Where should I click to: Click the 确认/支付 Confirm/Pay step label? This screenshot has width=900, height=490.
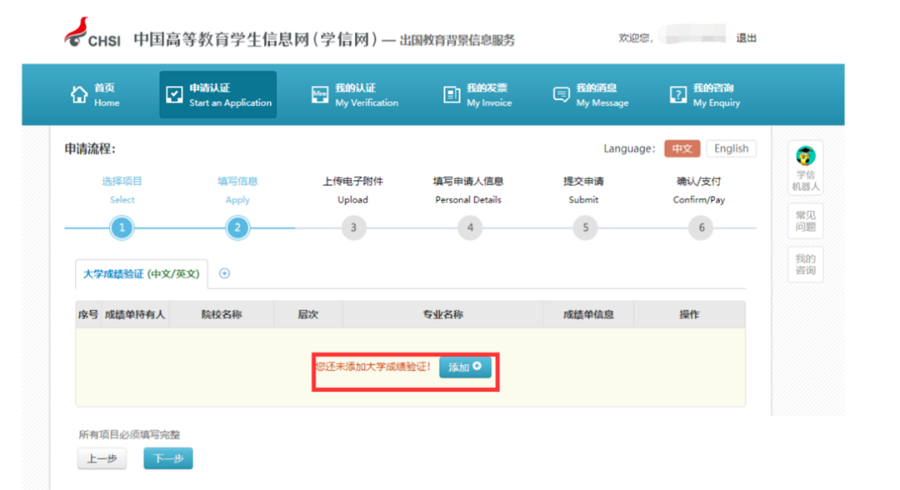(699, 190)
